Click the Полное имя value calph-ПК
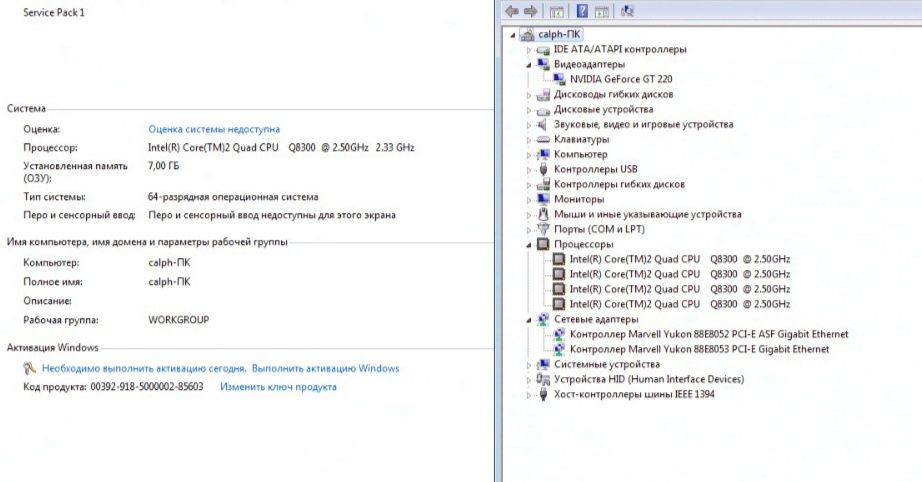Viewport: 922px width, 482px height. click(169, 282)
